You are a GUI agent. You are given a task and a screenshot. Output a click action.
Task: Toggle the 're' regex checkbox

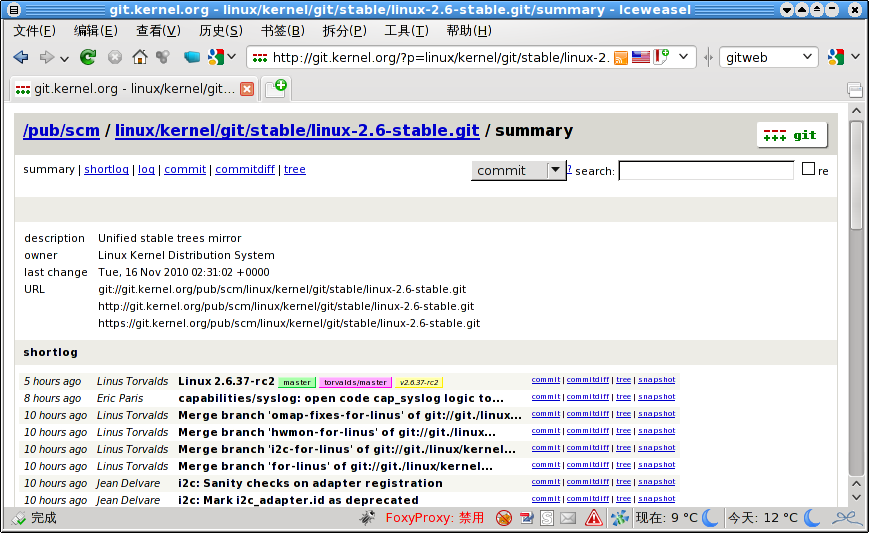click(808, 169)
